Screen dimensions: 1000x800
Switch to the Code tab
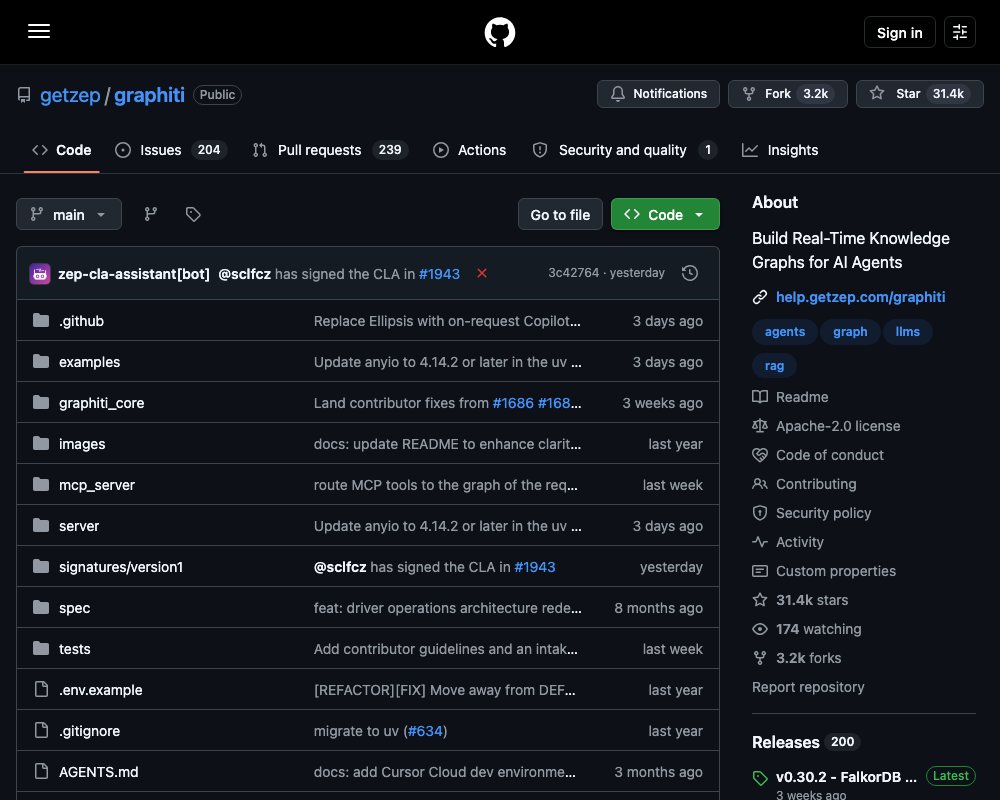62,150
